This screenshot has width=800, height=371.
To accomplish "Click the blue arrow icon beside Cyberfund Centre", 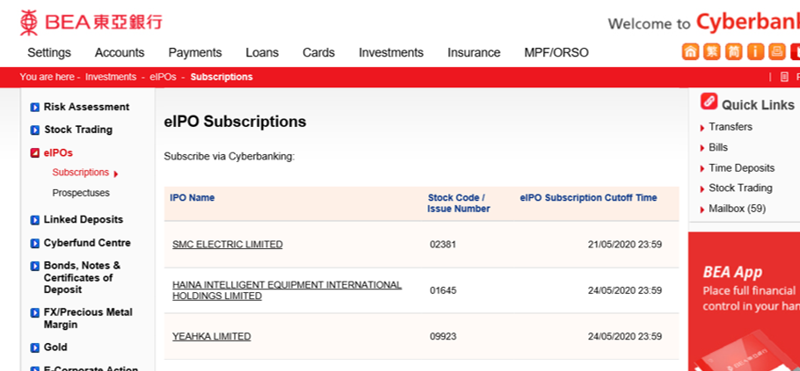I will point(35,243).
